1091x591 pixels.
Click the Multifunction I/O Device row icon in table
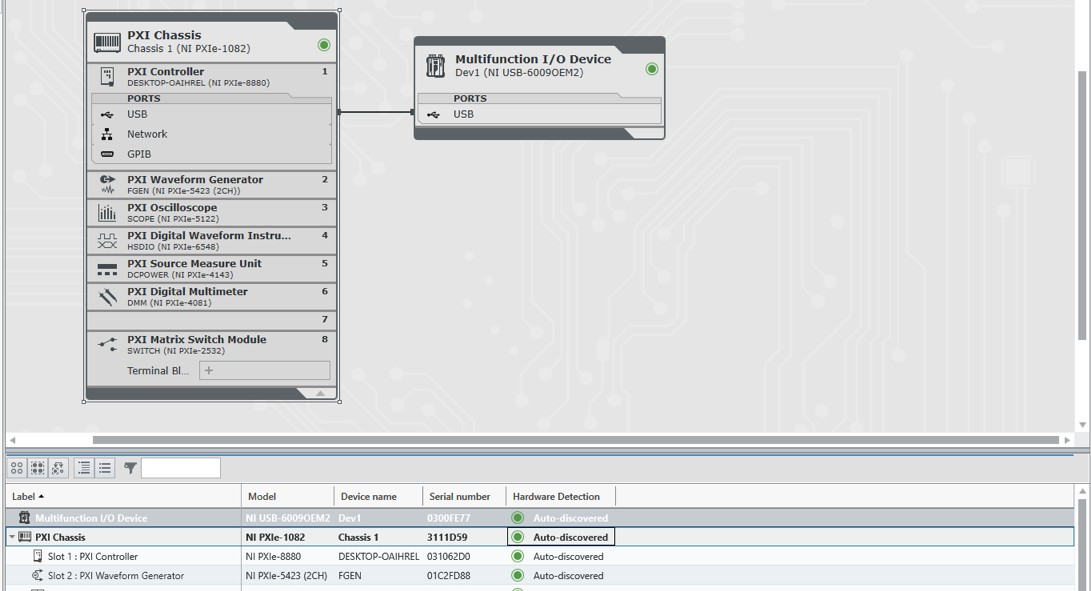coord(24,517)
